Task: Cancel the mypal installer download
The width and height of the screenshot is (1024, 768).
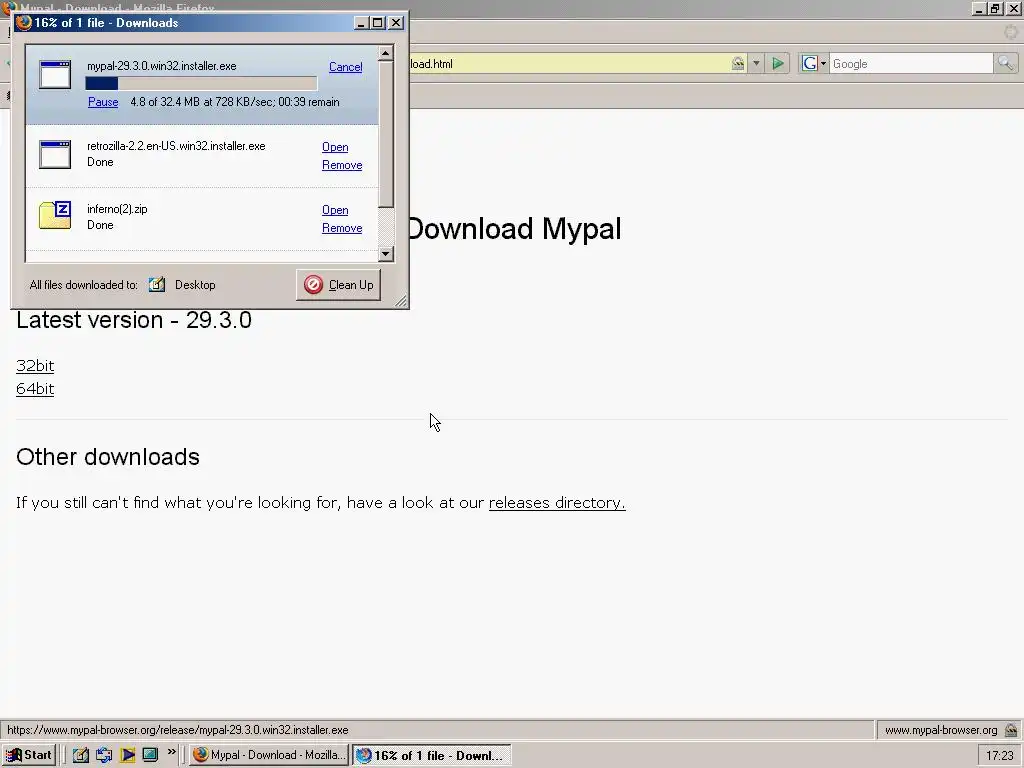Action: point(345,67)
